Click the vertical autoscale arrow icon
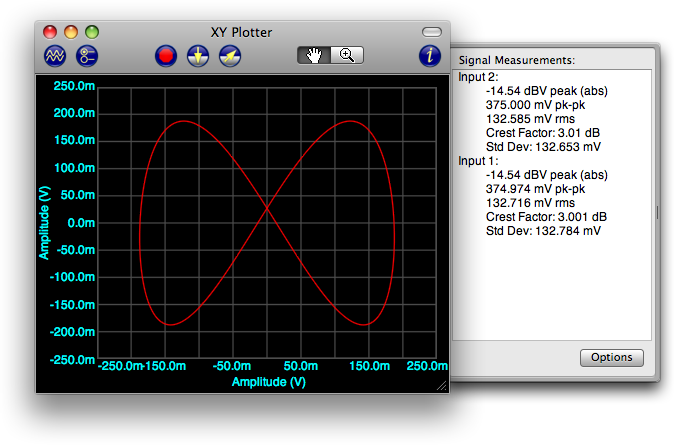The image size is (693, 446). (x=198, y=56)
